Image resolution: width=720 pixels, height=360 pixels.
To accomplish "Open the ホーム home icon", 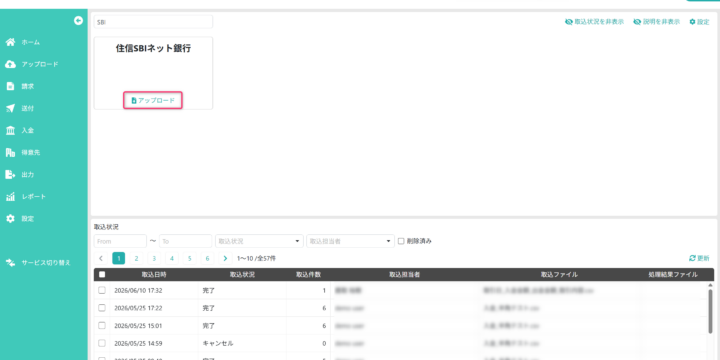I will click(10, 42).
